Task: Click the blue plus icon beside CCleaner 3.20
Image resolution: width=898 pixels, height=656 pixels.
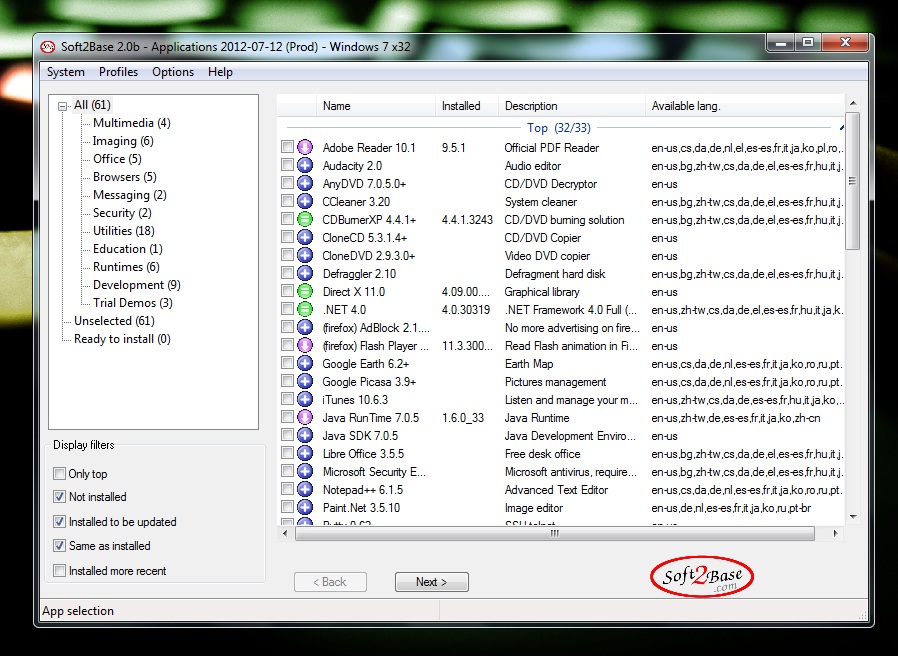Action: coord(305,202)
